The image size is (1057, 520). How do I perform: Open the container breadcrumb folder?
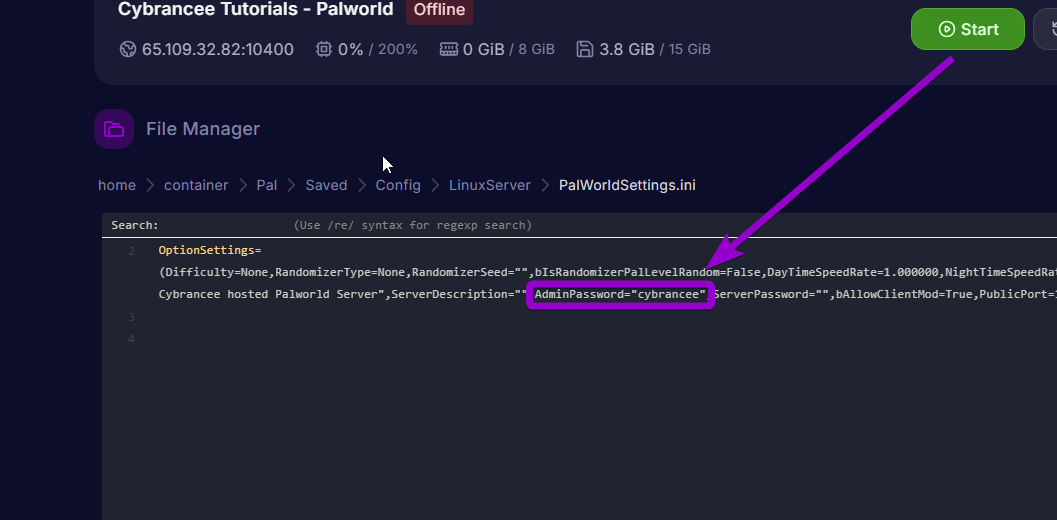(196, 185)
